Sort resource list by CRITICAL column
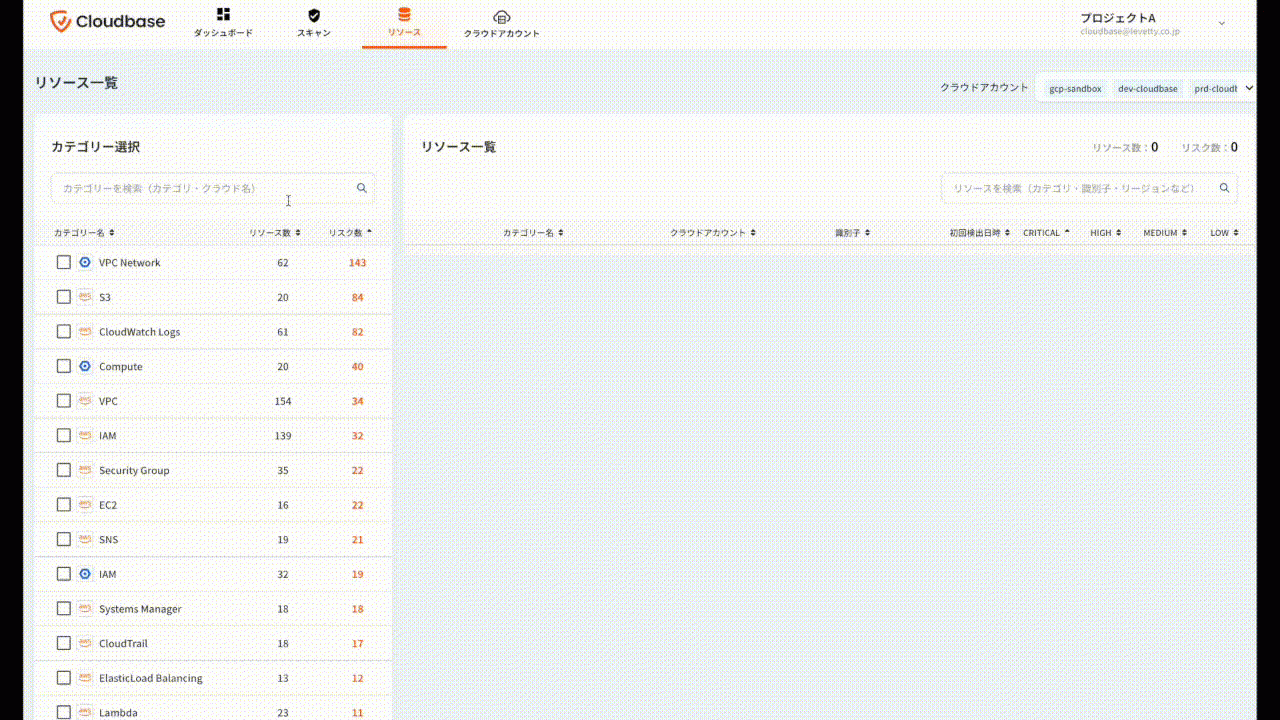 [1045, 233]
